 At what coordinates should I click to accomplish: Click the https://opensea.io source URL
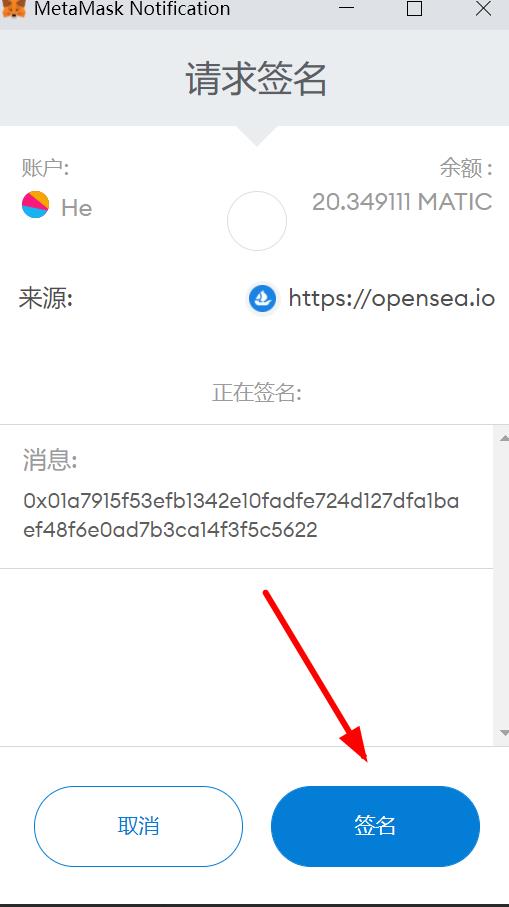(392, 298)
